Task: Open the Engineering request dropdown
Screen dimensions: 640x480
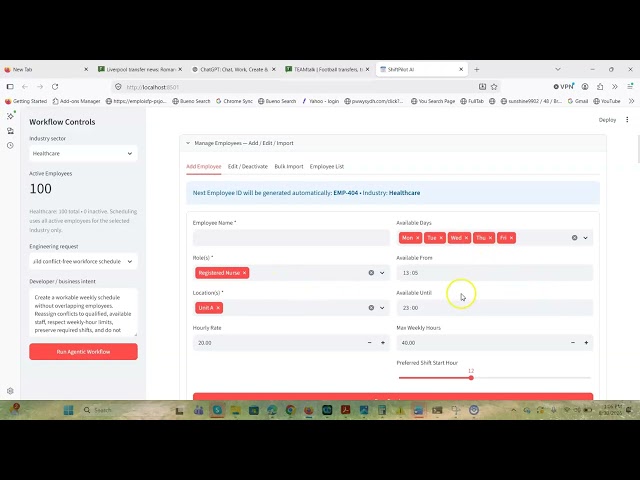Action: point(83,261)
